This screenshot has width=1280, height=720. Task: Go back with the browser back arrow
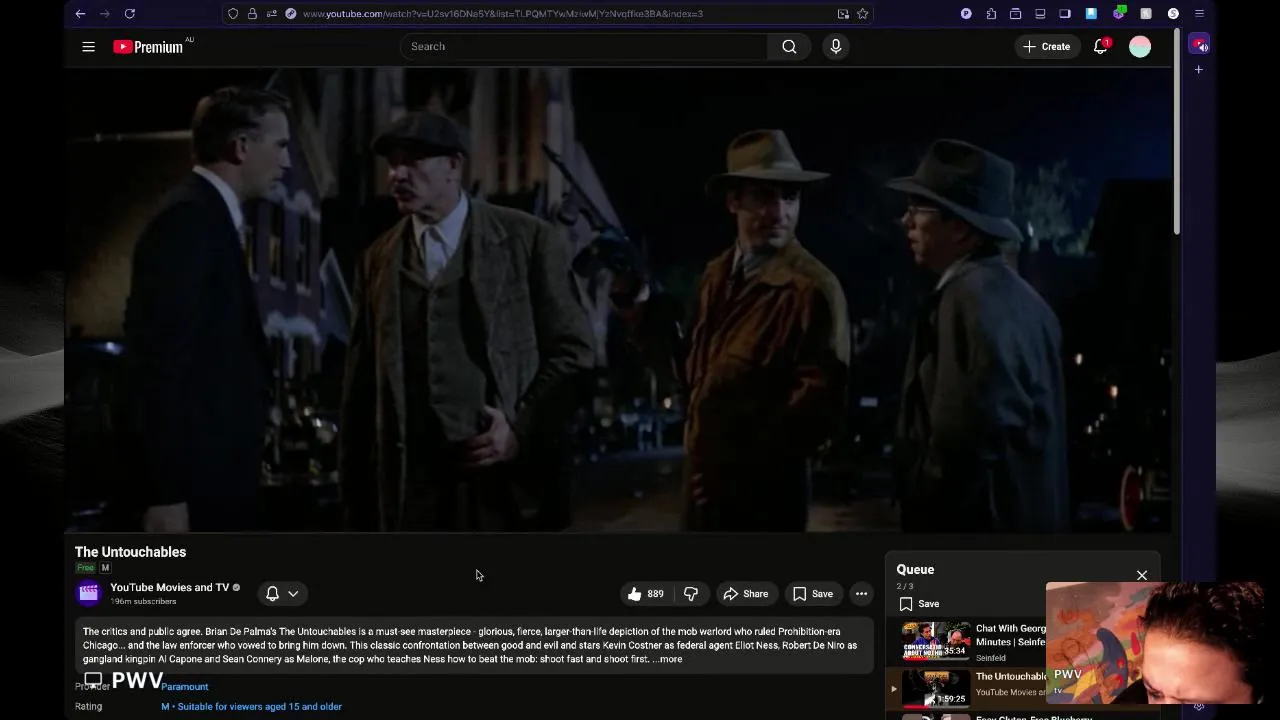(80, 13)
